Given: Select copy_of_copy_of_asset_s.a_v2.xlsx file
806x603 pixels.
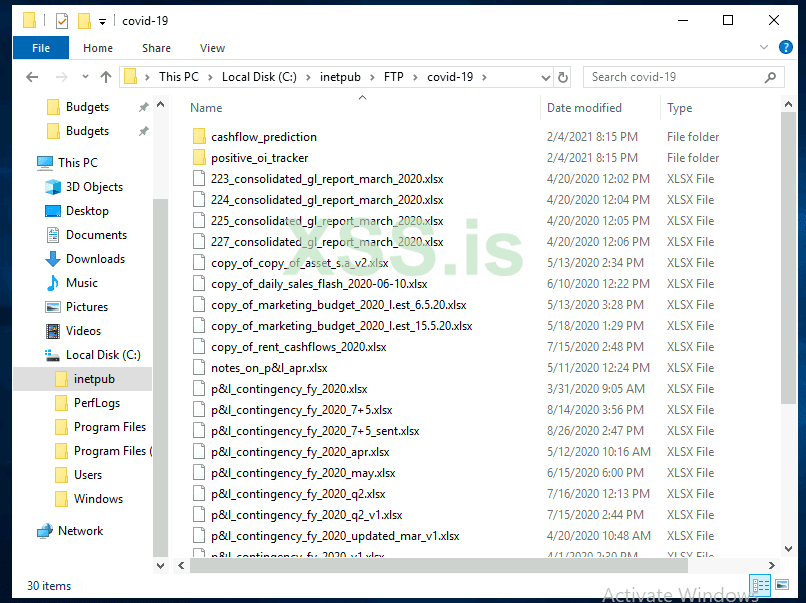Looking at the screenshot, I should 300,263.
